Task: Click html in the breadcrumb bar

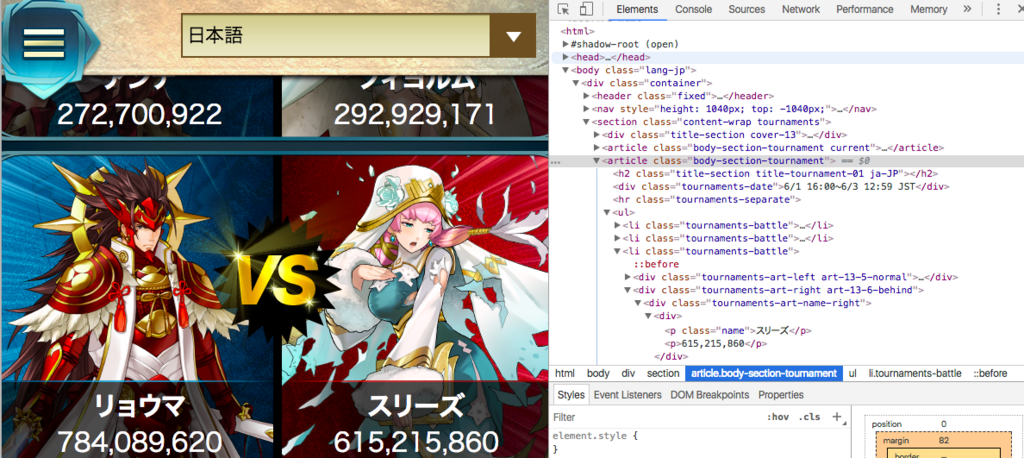Action: pos(565,374)
